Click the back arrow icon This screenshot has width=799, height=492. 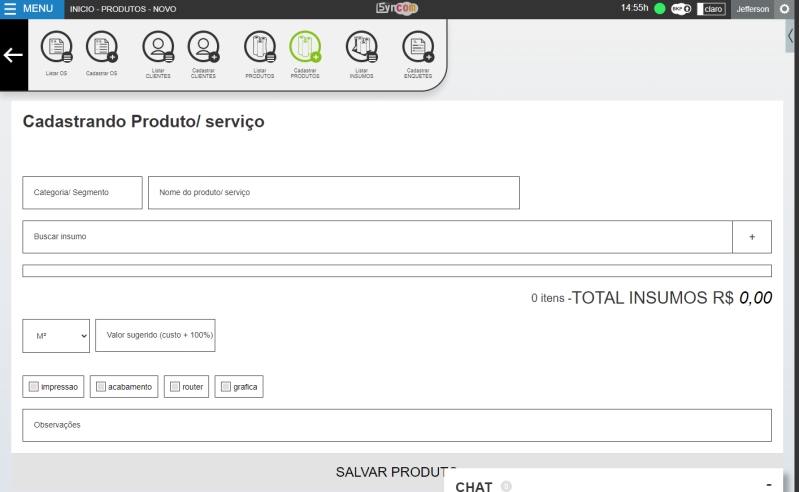(x=14, y=56)
